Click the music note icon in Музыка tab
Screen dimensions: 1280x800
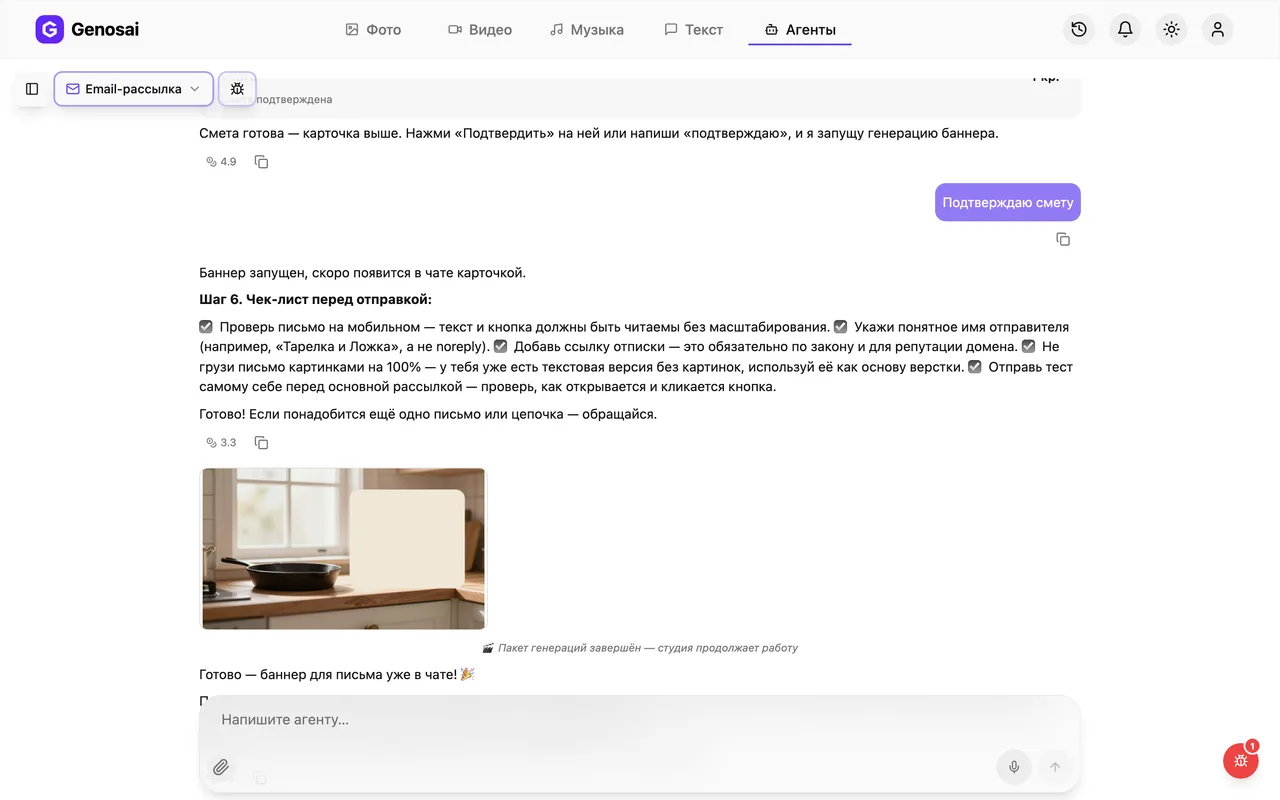tap(557, 30)
